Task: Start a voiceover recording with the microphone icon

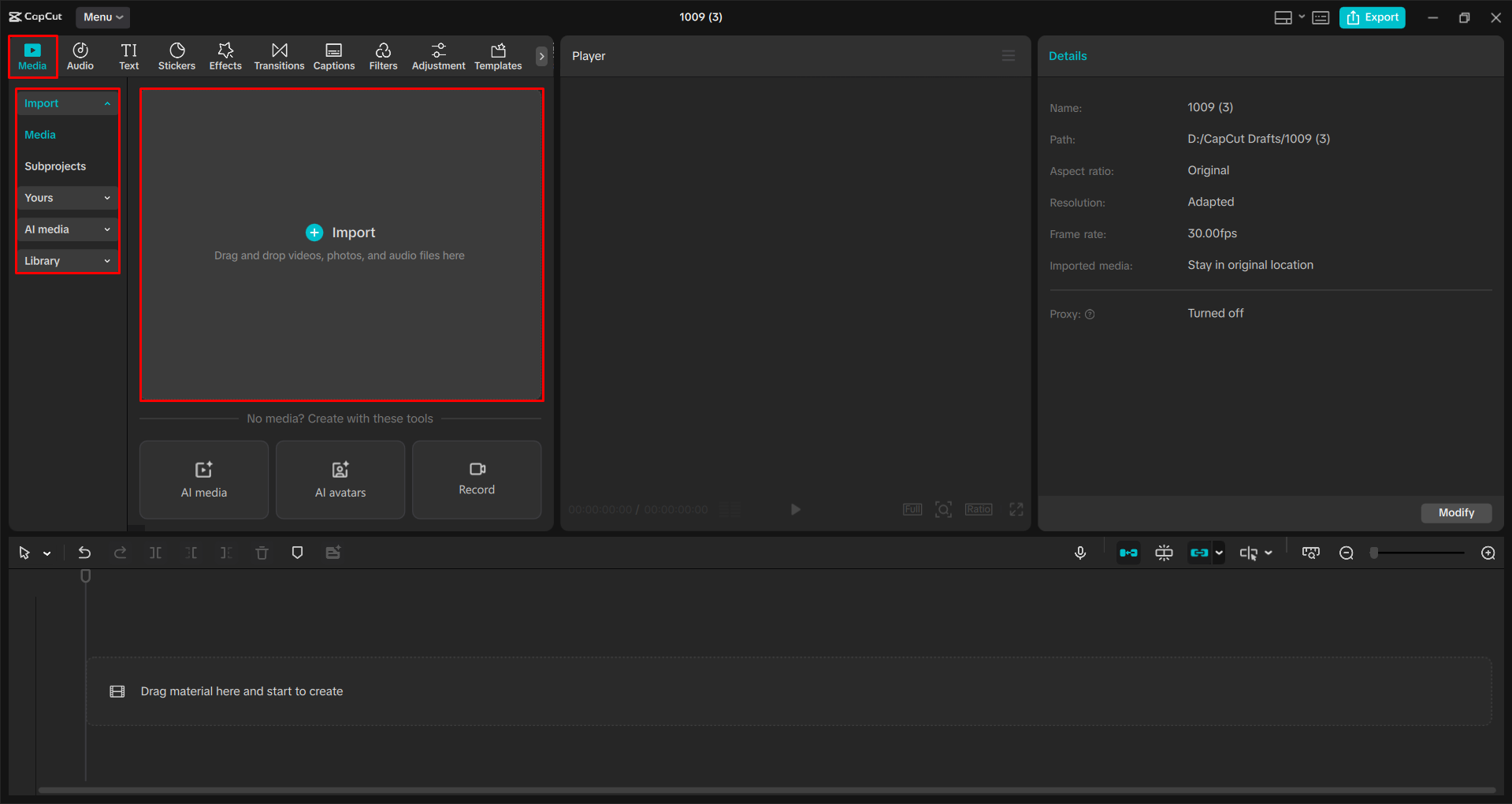Action: coord(1079,553)
